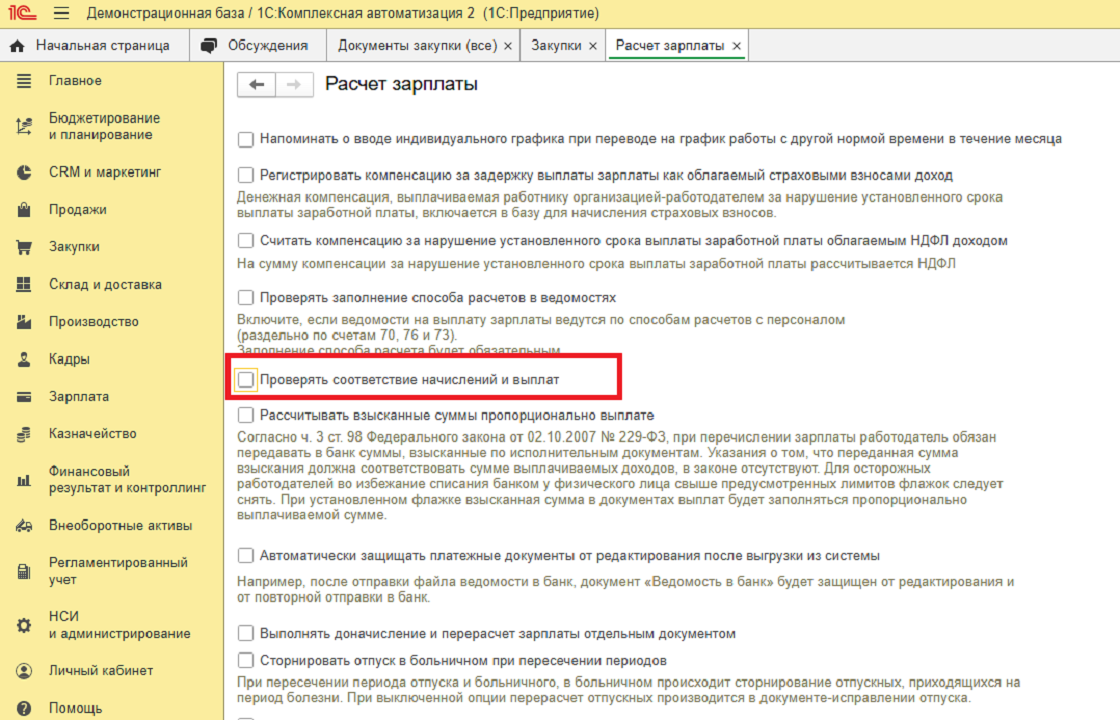Enable 'Проверять соответствие начислений и выплат'
The width and height of the screenshot is (1120, 720).
click(x=246, y=380)
